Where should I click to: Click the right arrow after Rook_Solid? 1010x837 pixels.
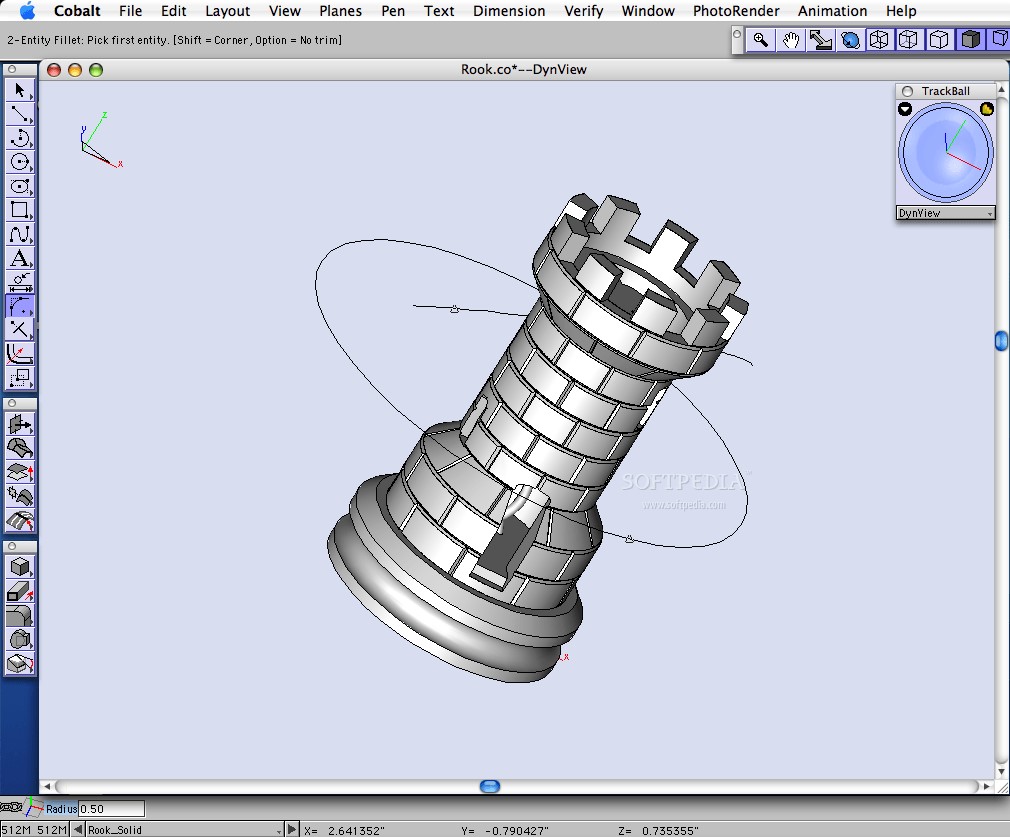click(292, 829)
